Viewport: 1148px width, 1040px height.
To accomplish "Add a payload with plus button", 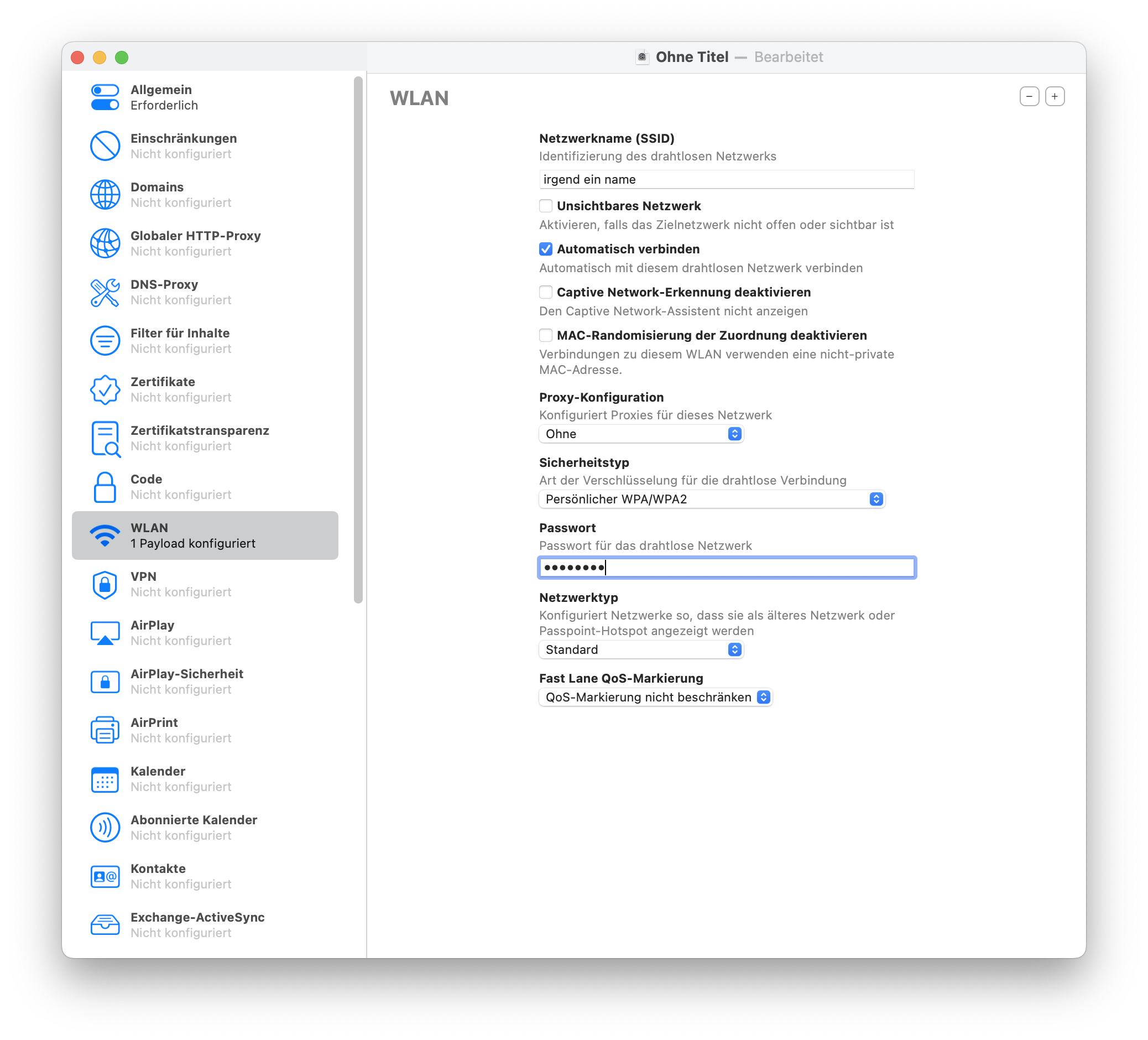I will pos(1055,96).
